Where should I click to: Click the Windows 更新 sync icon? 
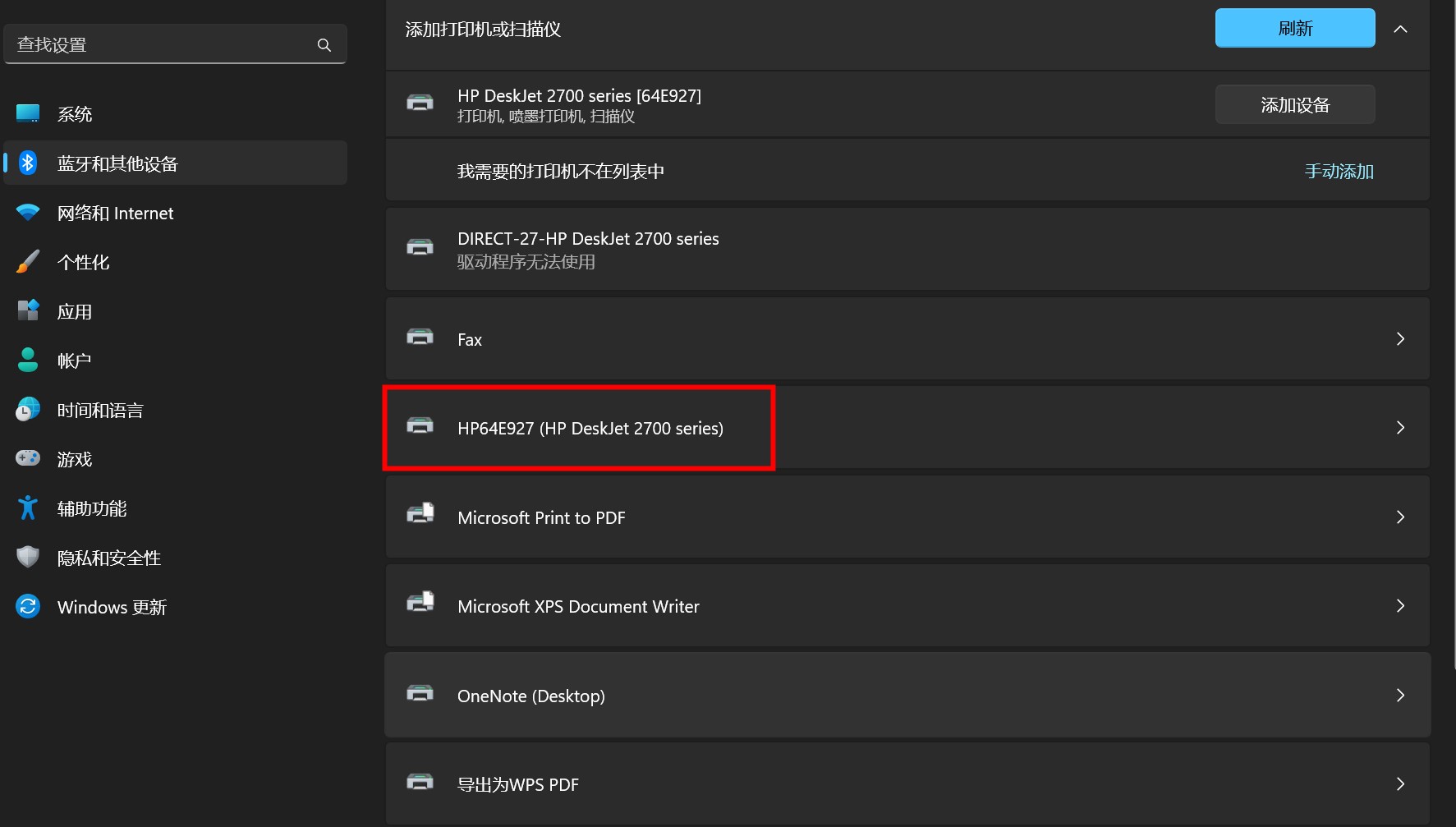28,606
